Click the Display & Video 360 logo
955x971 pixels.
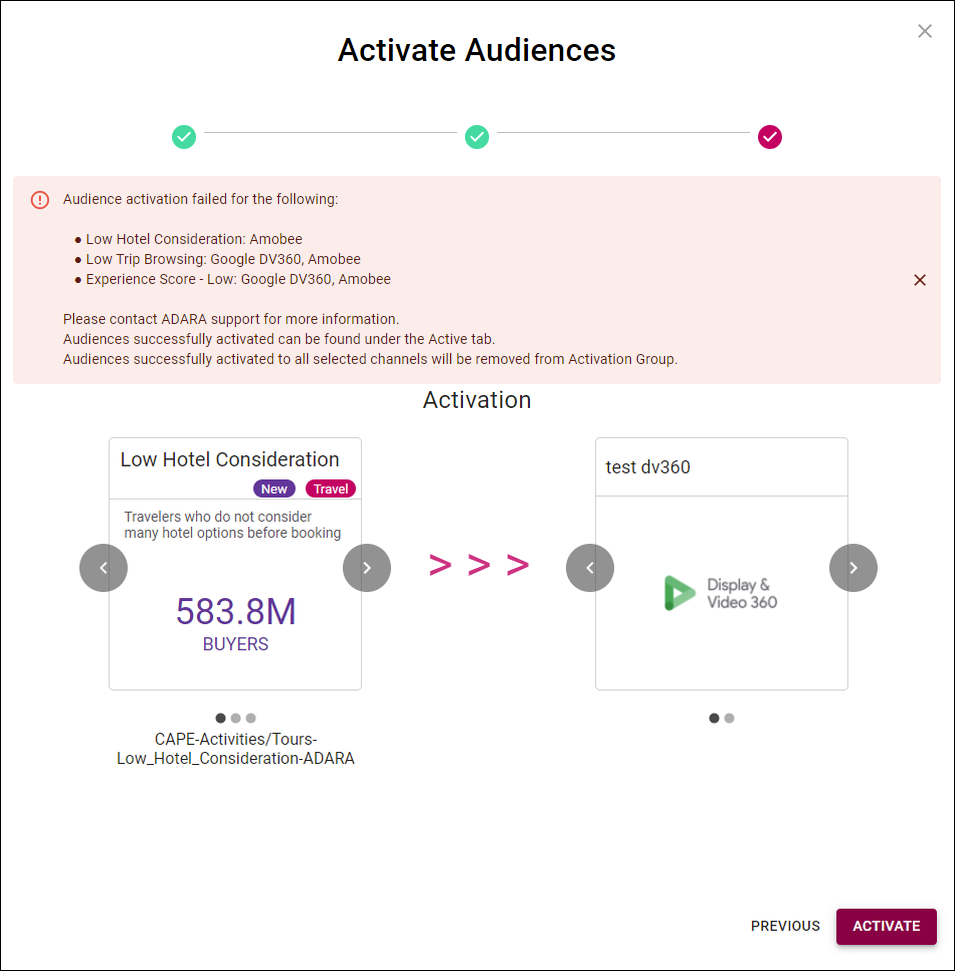pos(720,593)
